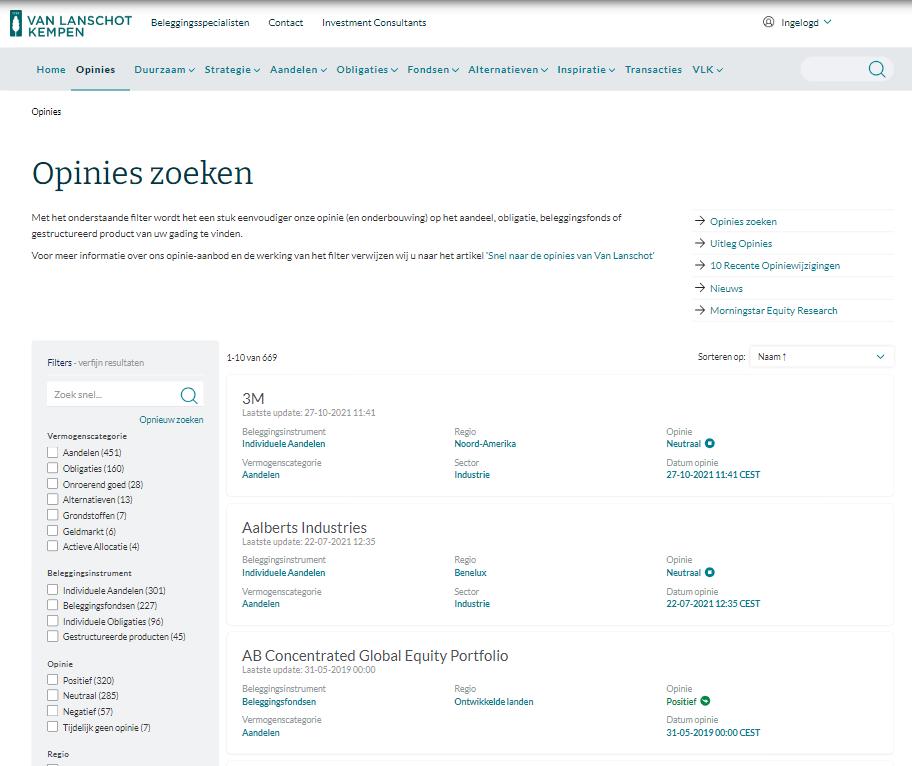
Task: Click the Neutraal opinion icon for 3M
Action: (710, 443)
